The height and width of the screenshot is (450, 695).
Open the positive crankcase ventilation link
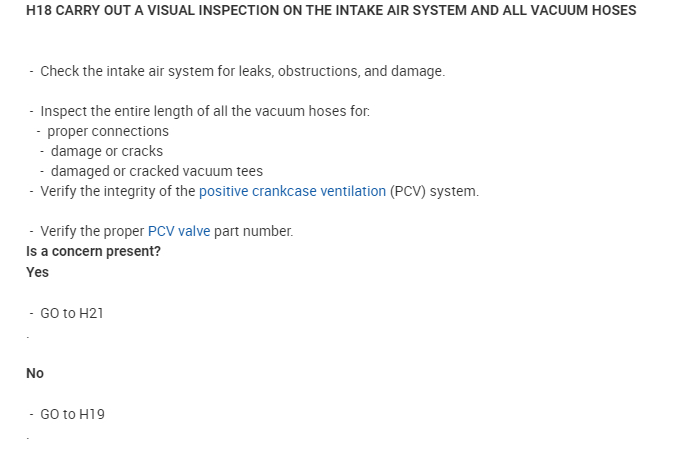pos(292,191)
